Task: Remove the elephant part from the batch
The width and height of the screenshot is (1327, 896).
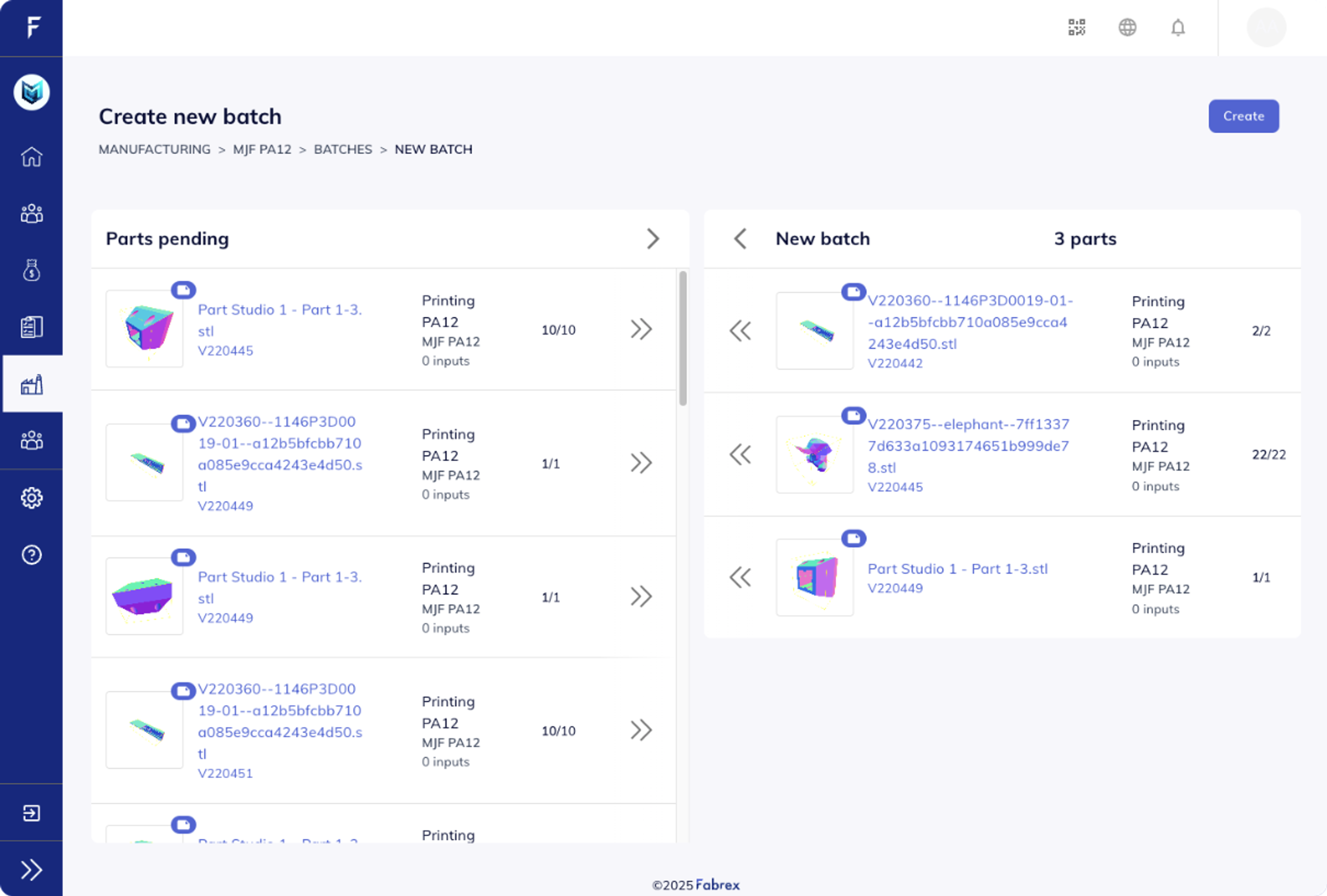Action: point(741,455)
